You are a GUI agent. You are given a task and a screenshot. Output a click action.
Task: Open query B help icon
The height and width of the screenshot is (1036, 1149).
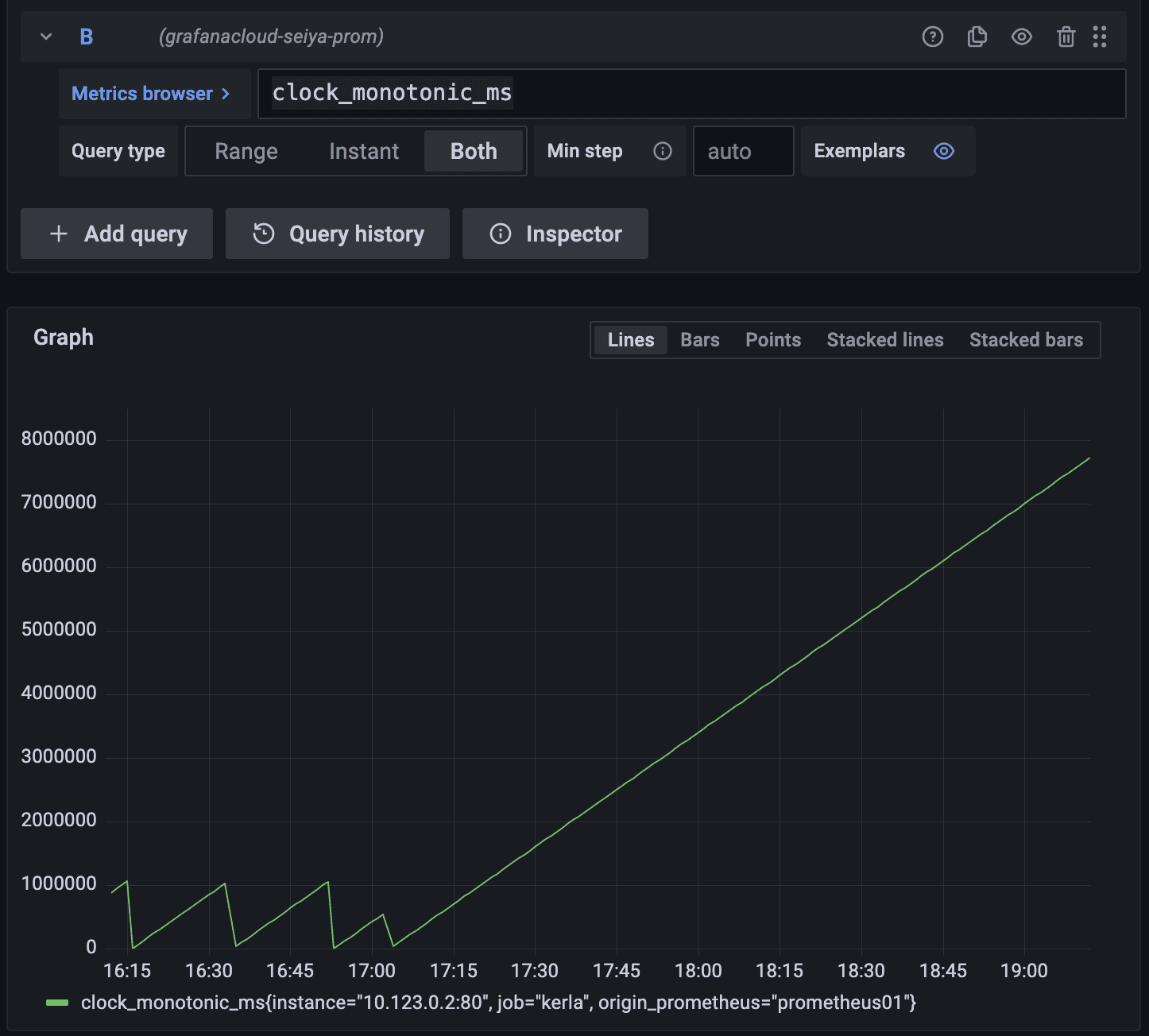pyautogui.click(x=933, y=37)
